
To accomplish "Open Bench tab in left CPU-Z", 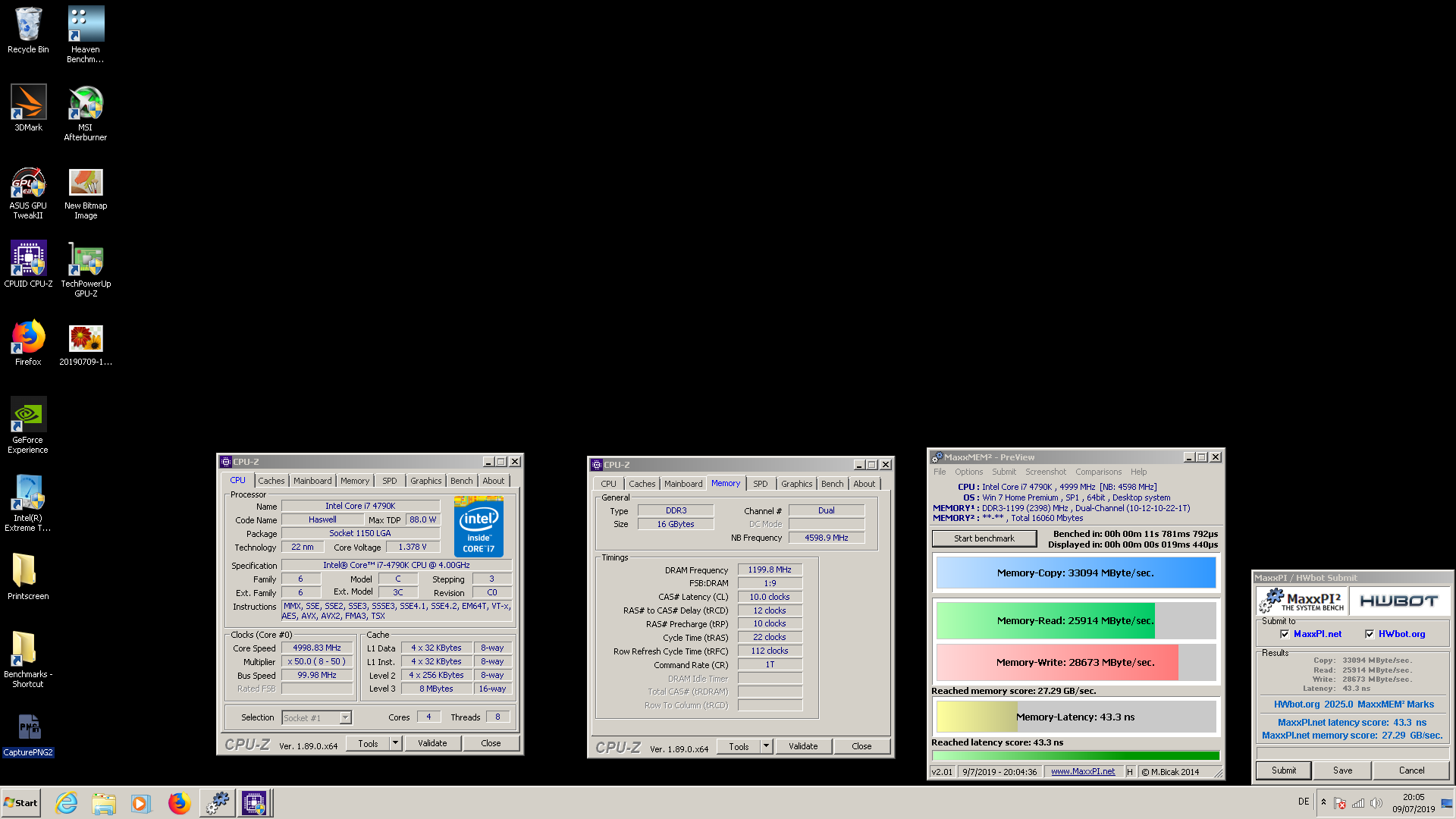I will (x=461, y=481).
